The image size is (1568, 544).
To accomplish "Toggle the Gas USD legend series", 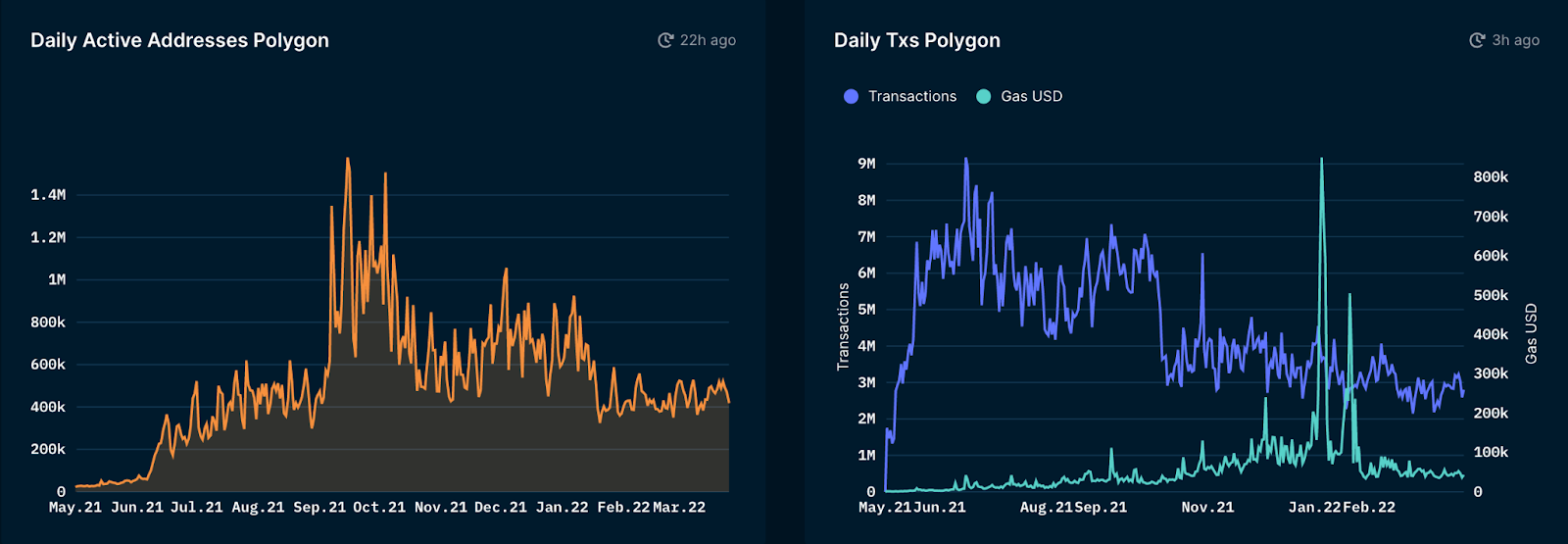I will pyautogui.click(x=1019, y=96).
